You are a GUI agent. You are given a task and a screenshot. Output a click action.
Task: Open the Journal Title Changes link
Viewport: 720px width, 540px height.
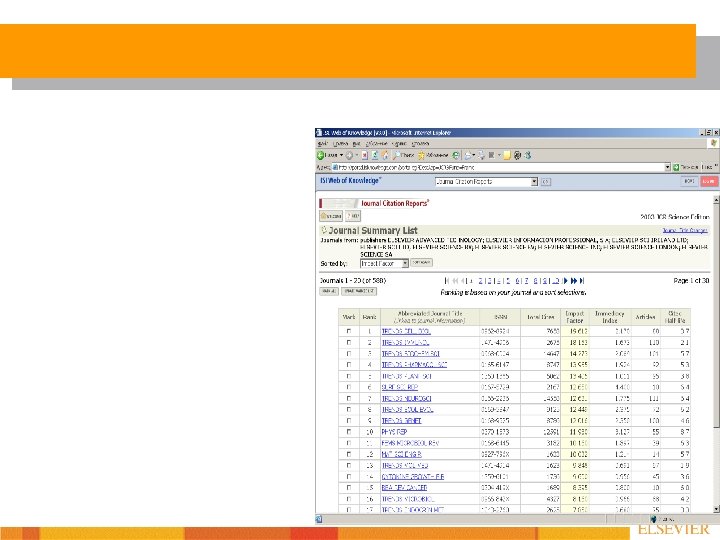click(x=685, y=230)
